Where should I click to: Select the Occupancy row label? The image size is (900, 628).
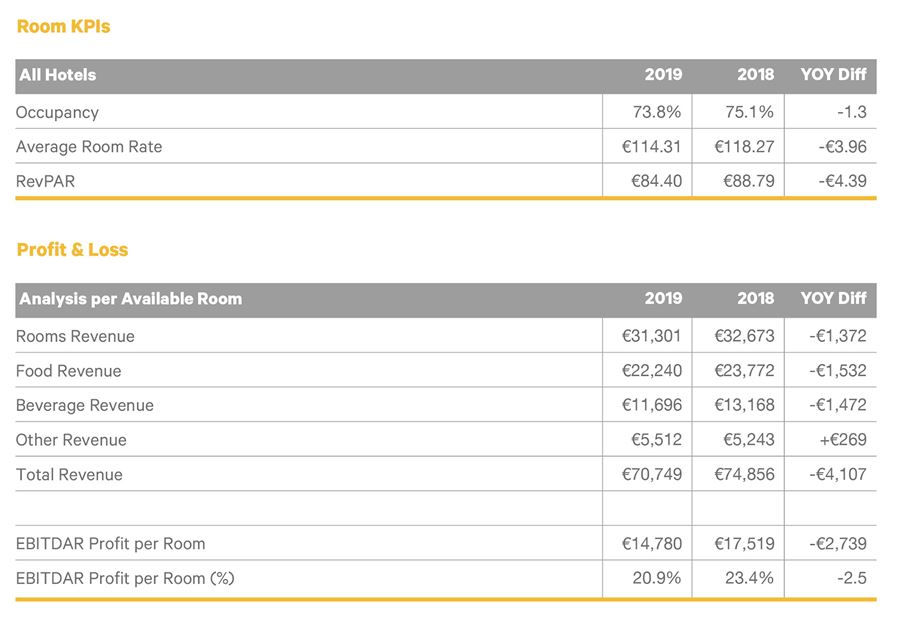(x=57, y=112)
